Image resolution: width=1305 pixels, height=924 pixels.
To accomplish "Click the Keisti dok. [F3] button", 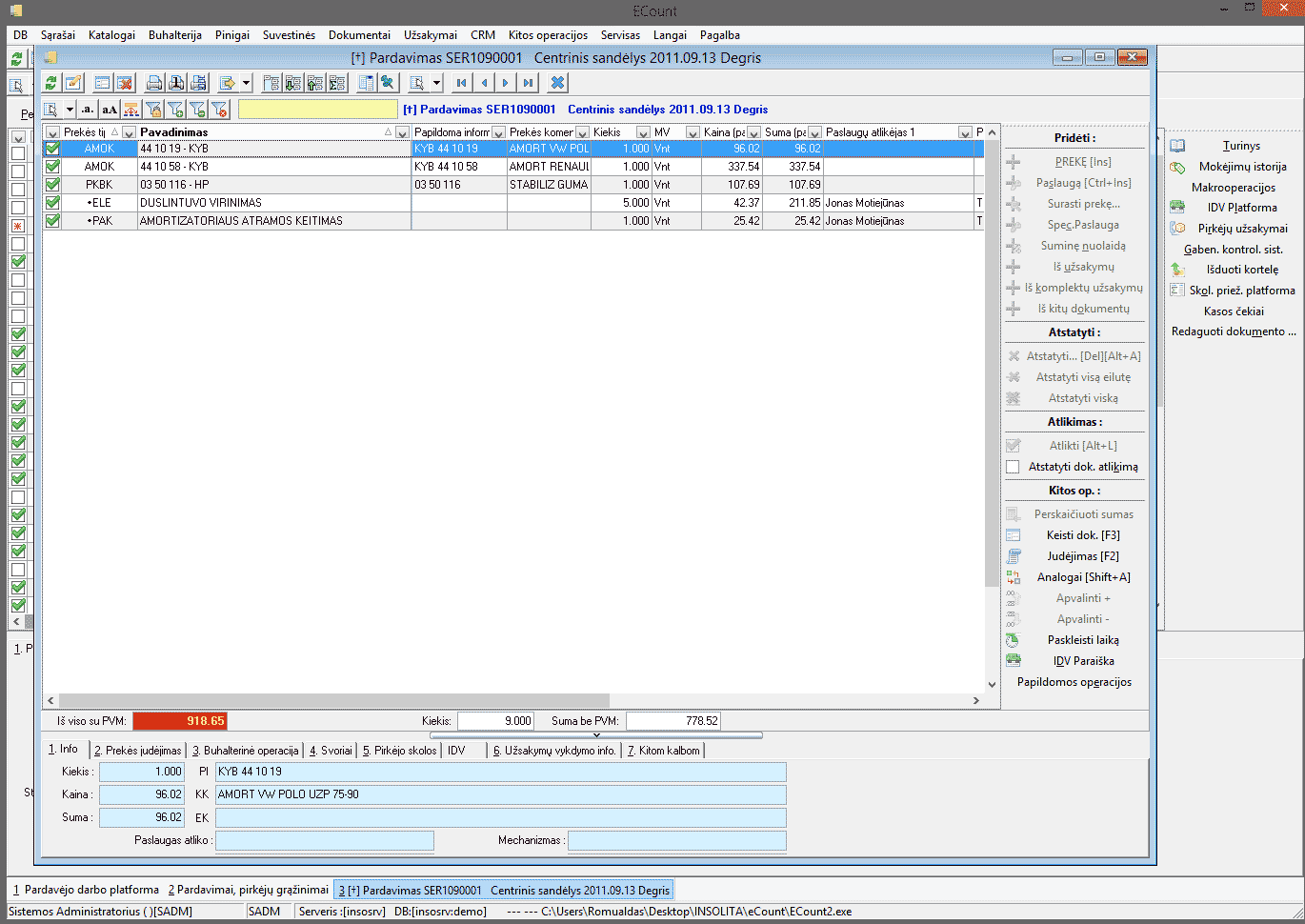I will pyautogui.click(x=1082, y=535).
